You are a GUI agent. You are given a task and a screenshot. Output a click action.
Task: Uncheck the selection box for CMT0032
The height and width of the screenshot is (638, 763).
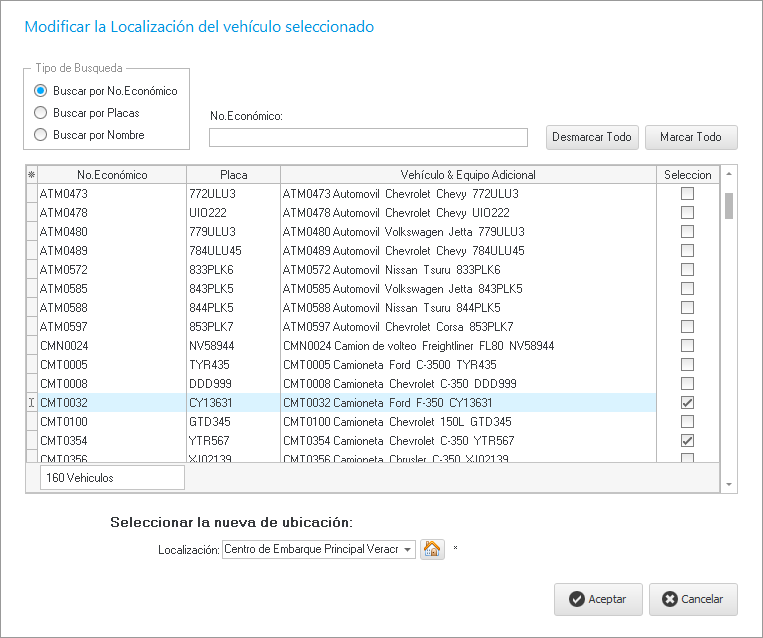click(687, 403)
